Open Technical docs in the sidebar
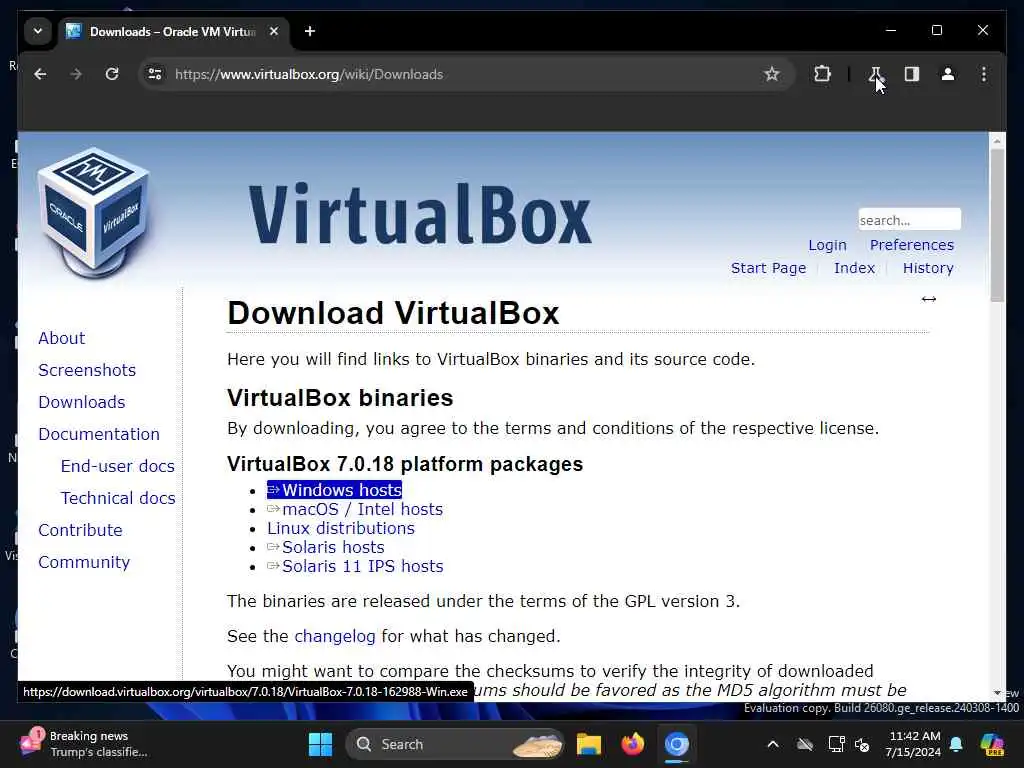 [118, 498]
